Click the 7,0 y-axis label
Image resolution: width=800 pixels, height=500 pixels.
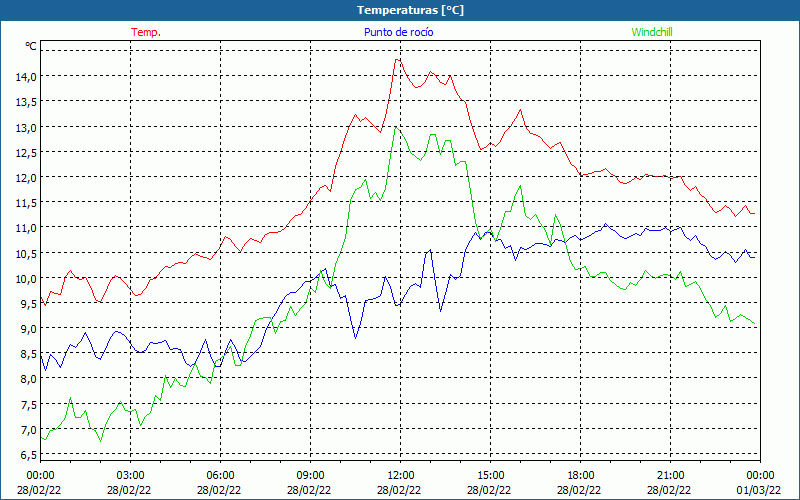[x=29, y=430]
